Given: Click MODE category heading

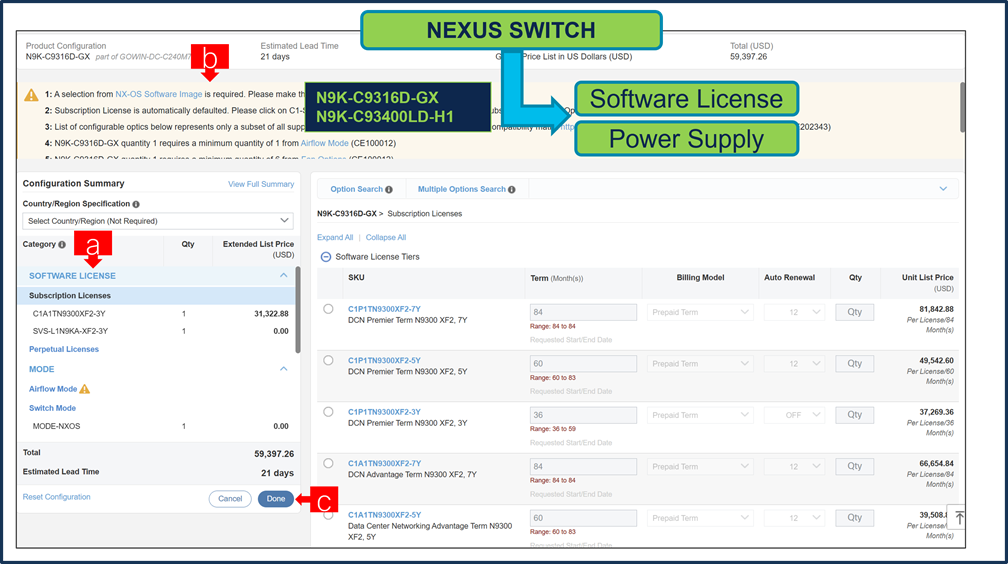Looking at the screenshot, I should 42,369.
